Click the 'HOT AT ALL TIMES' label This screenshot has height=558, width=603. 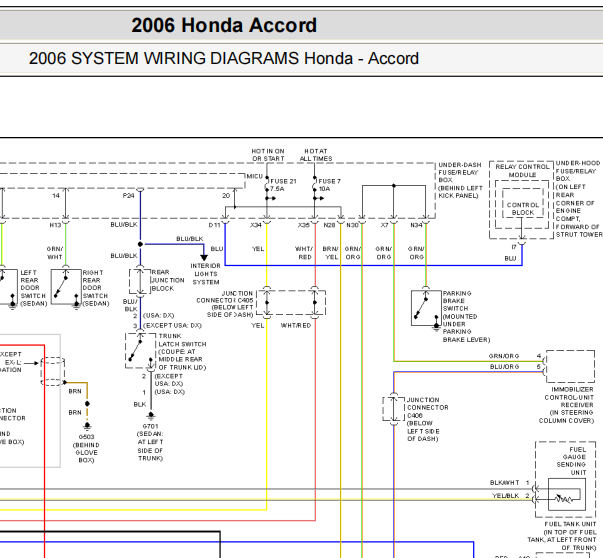(x=316, y=155)
